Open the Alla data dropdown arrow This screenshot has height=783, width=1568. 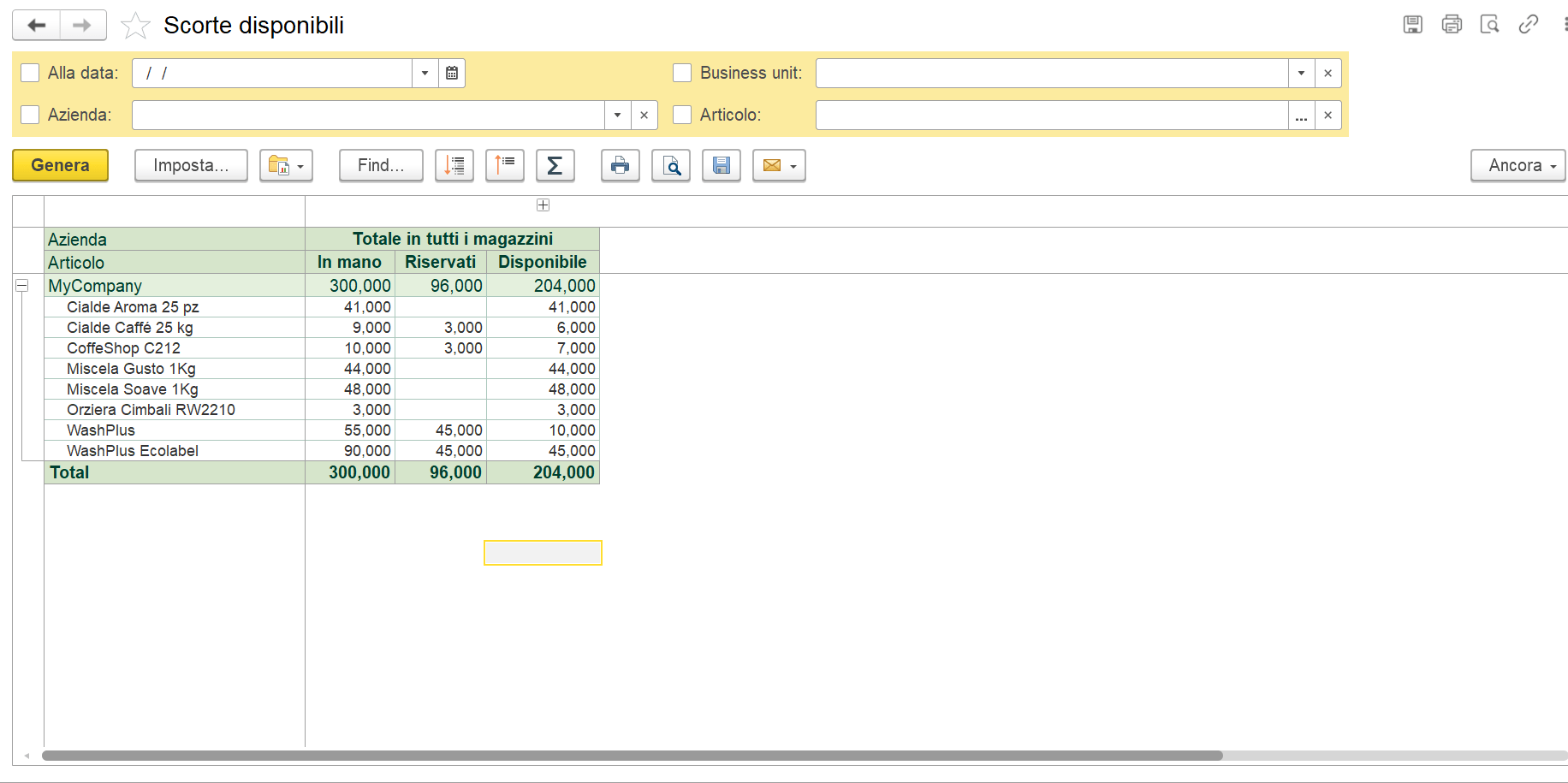tap(425, 73)
